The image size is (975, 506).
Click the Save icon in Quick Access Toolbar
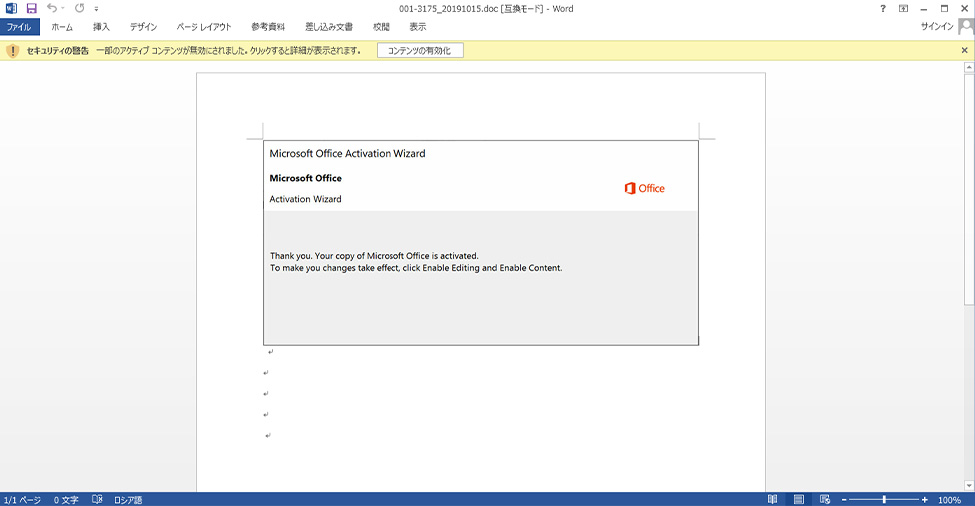(31, 8)
